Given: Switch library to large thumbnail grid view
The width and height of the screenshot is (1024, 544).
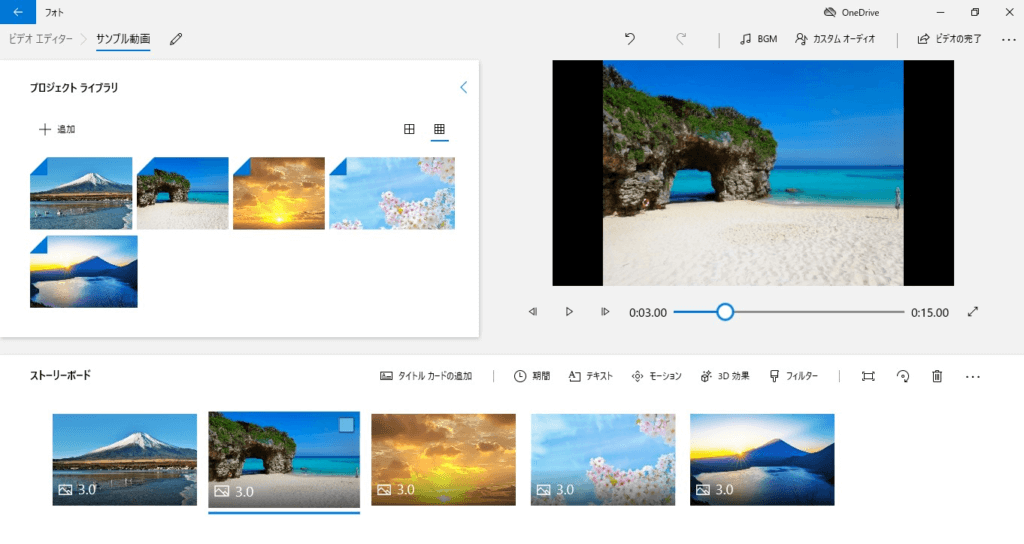Looking at the screenshot, I should (x=409, y=129).
